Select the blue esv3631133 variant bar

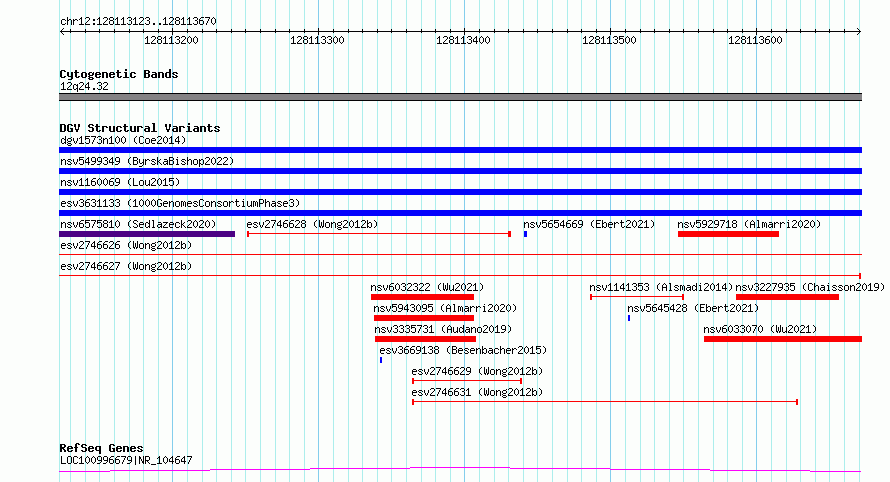[460, 213]
